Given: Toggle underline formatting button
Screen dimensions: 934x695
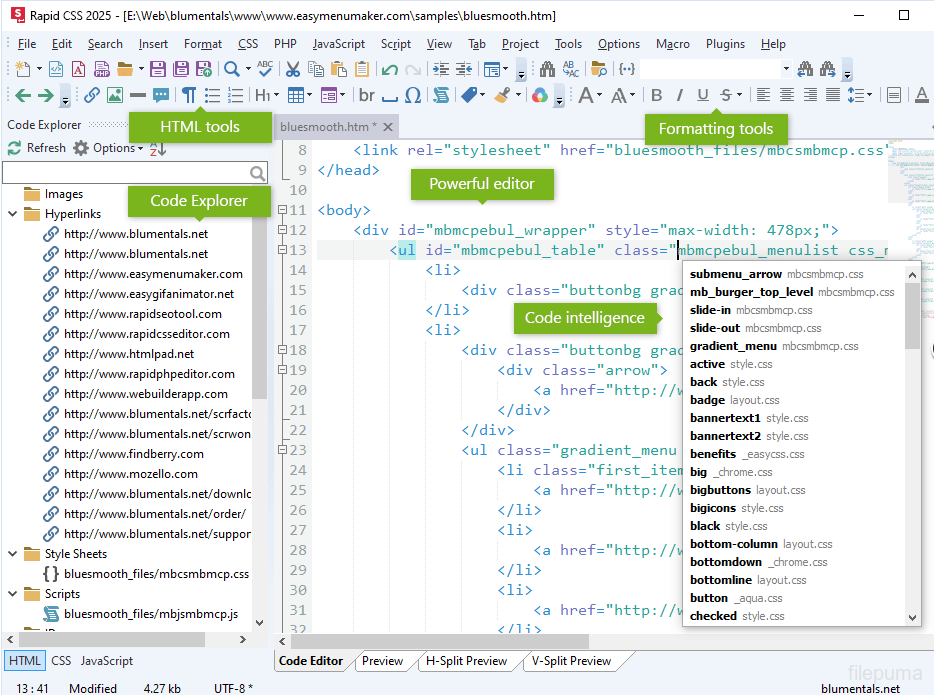Looking at the screenshot, I should 702,95.
